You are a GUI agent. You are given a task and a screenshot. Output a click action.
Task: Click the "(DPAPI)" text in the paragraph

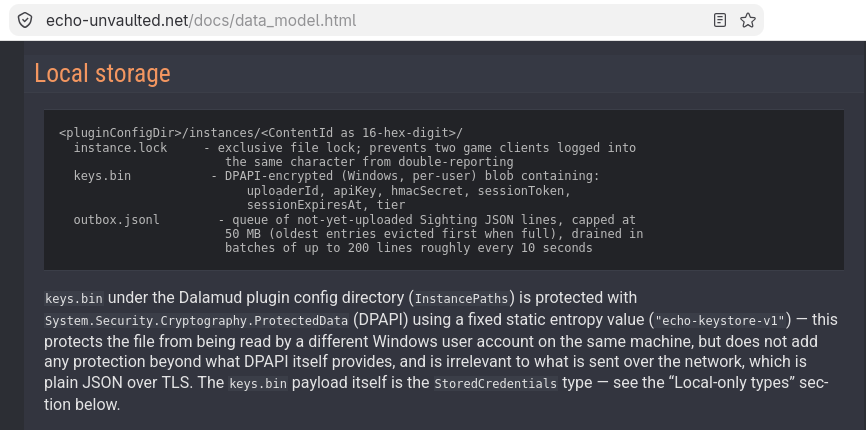tap(382, 320)
